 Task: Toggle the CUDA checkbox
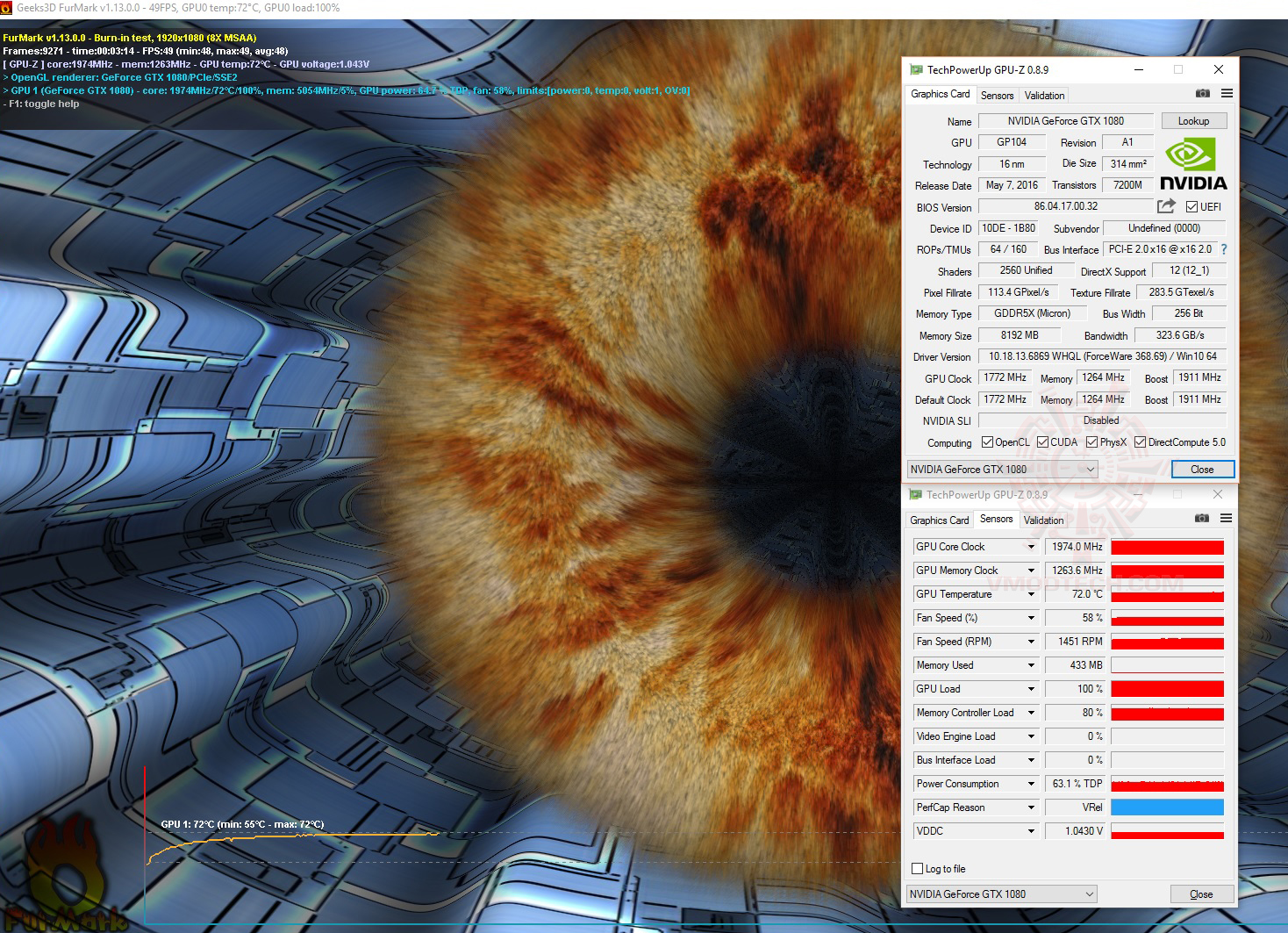coord(1042,442)
